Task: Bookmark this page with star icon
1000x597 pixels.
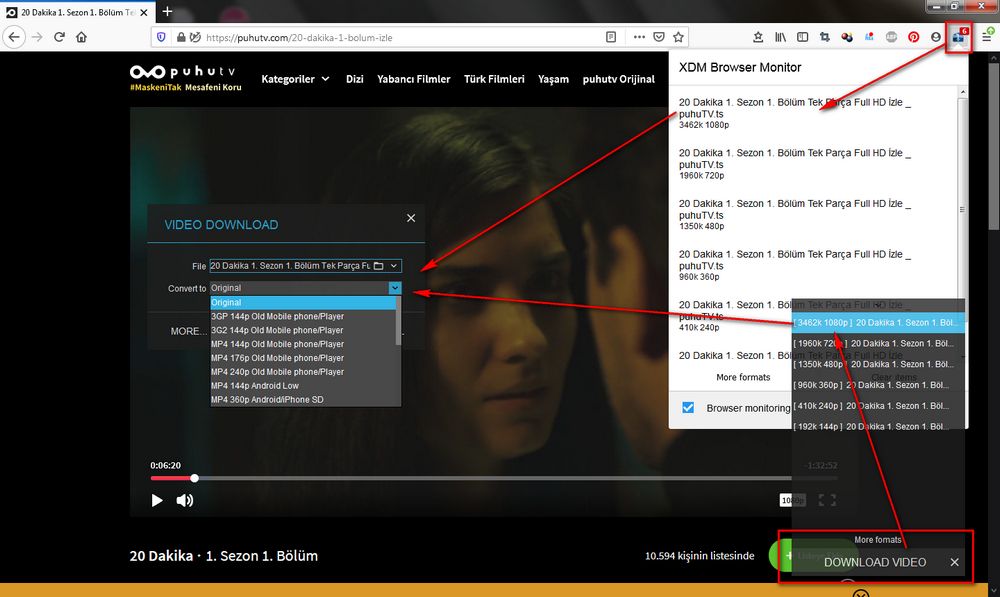Action: pos(679,37)
